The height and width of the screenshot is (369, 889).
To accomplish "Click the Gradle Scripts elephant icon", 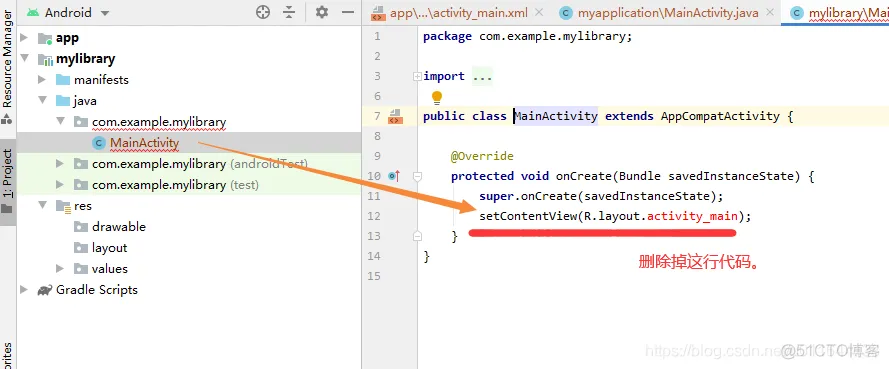I will [x=45, y=290].
